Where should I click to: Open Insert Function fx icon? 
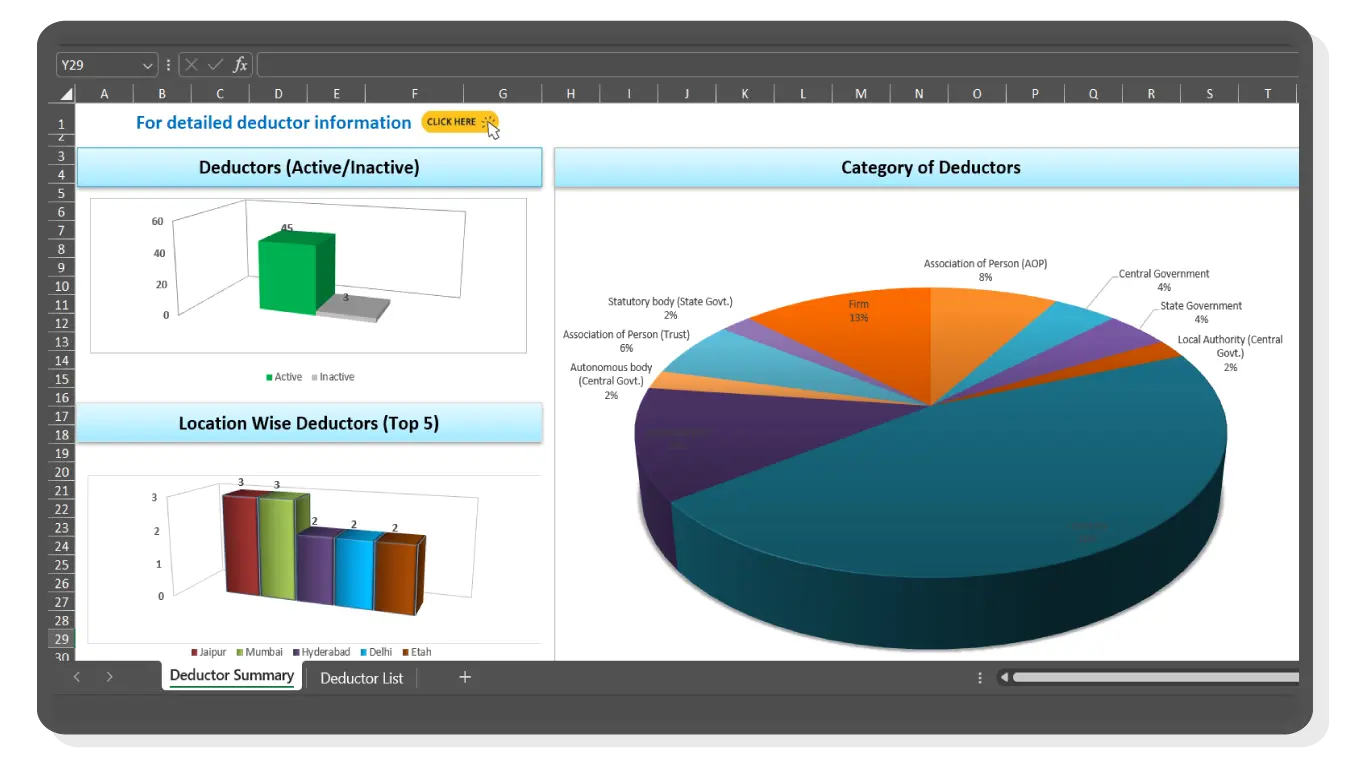coord(240,65)
